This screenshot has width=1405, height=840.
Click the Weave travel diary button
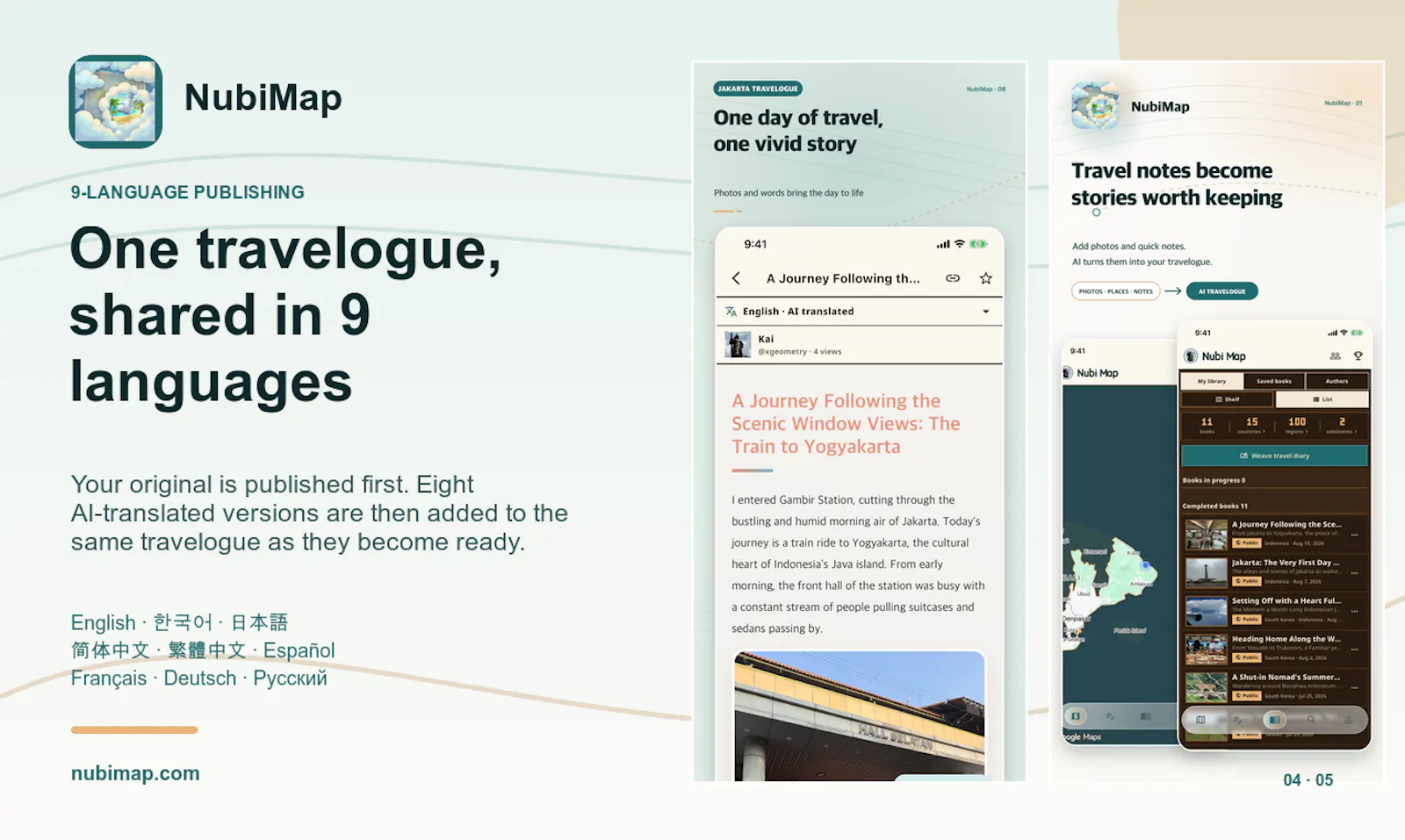1274,456
